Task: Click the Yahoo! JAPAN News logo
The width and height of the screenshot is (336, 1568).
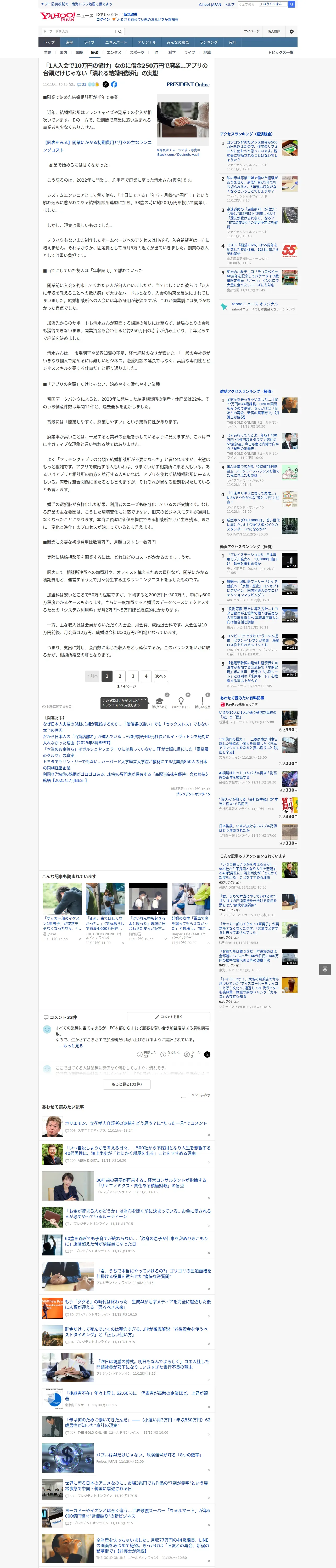Action: pos(66,16)
